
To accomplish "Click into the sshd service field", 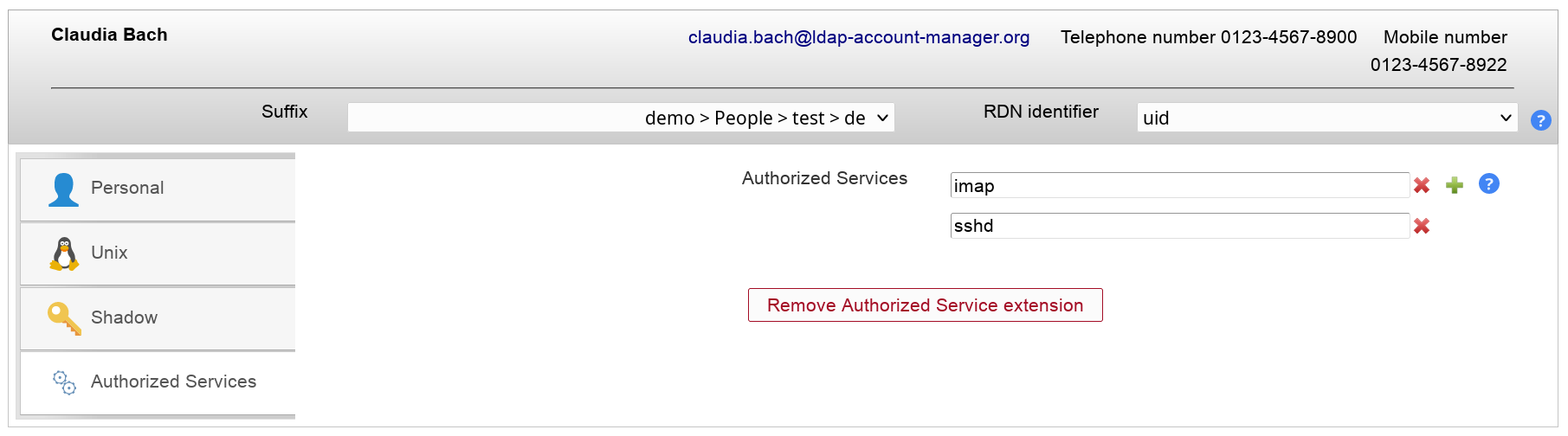I will coord(1179,226).
